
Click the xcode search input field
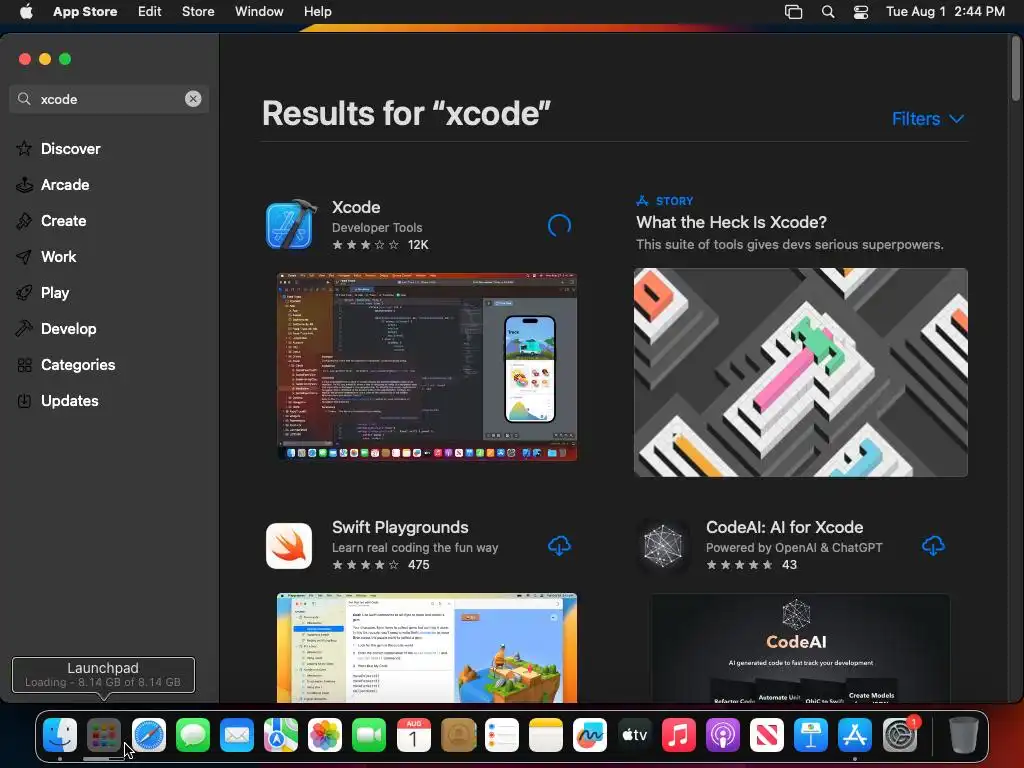click(x=109, y=99)
